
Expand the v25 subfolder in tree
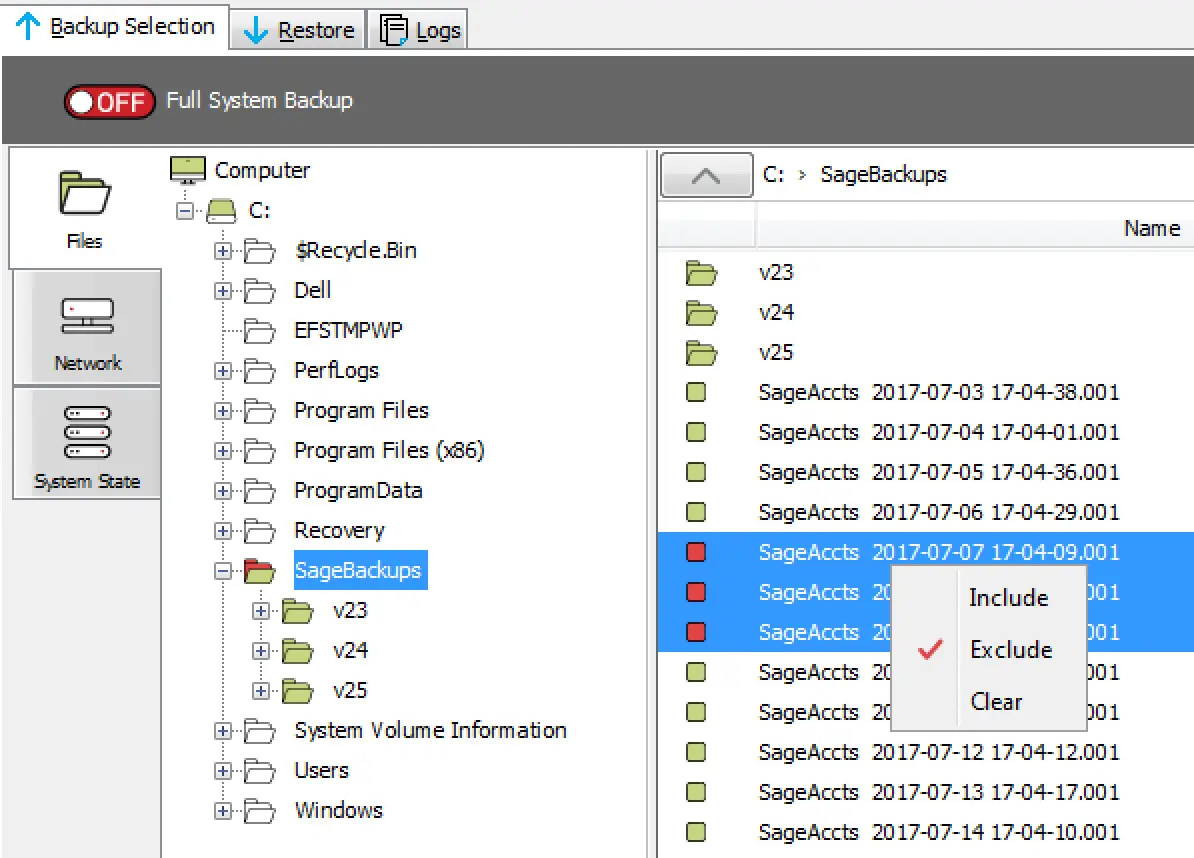(260, 691)
